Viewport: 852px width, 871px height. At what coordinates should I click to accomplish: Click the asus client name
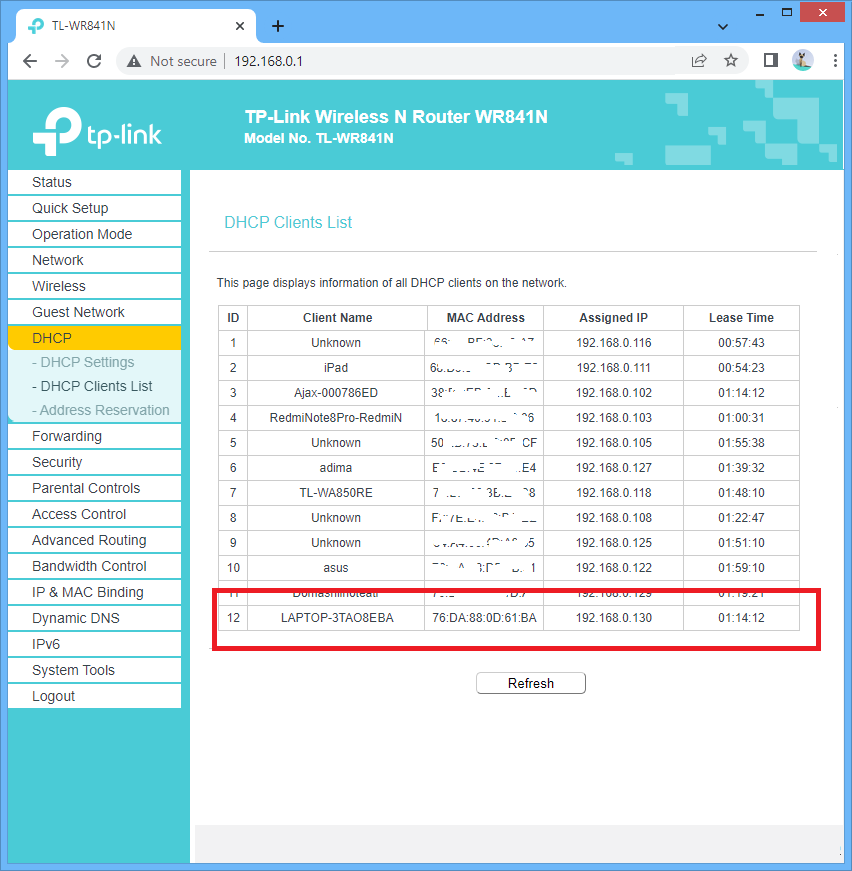(x=336, y=568)
